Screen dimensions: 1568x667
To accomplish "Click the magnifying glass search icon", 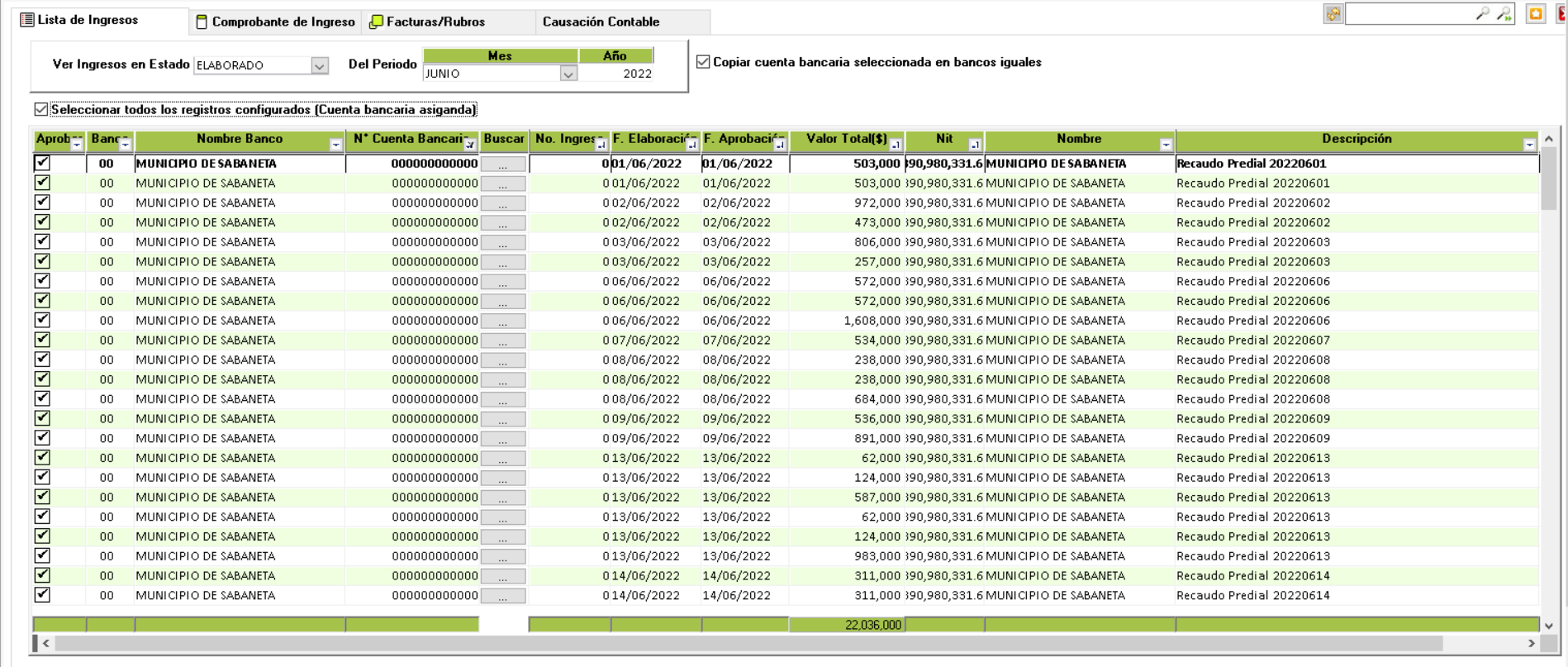I will coord(1482,14).
